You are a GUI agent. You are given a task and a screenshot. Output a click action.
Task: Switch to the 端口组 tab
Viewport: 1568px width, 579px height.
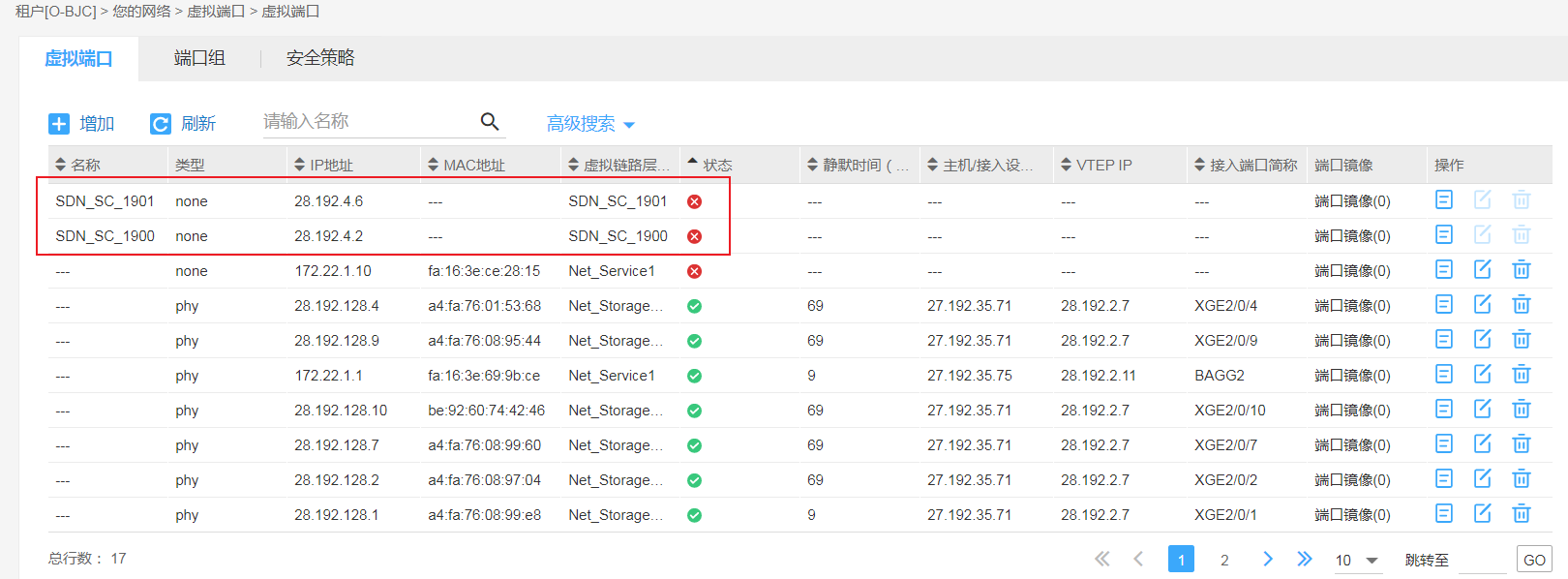coord(199,58)
